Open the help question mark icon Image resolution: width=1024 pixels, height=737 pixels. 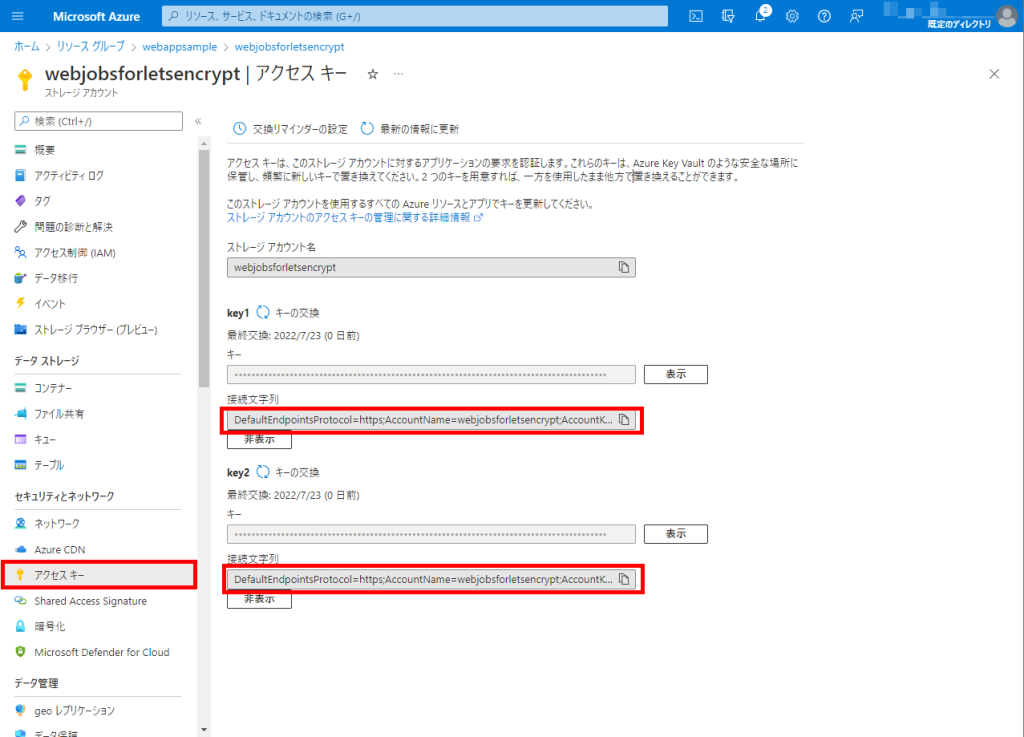824,16
